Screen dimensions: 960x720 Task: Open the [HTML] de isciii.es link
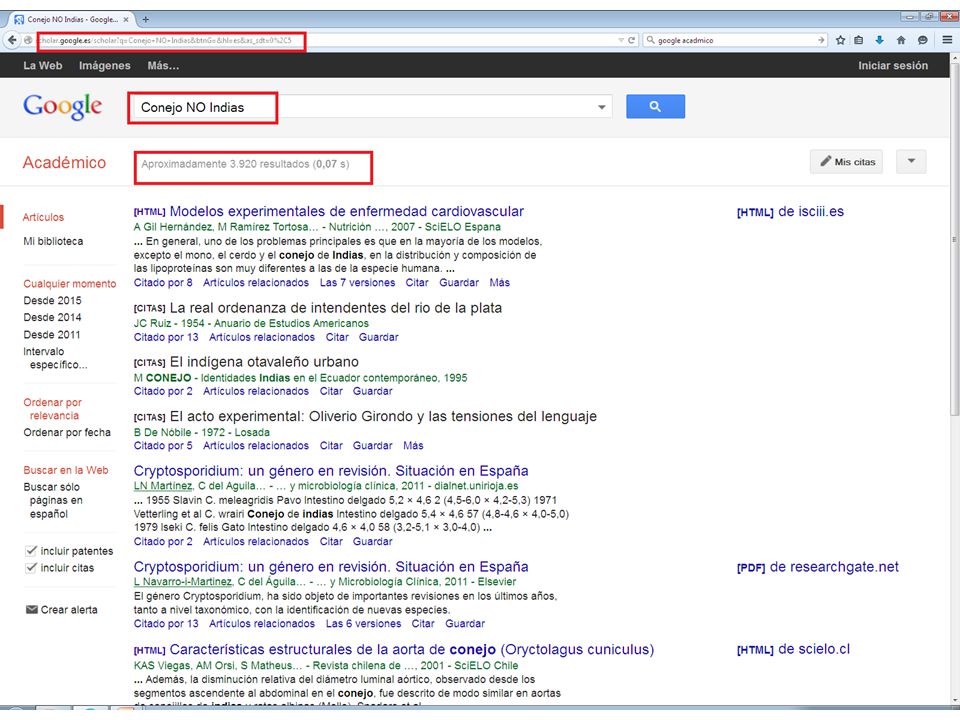(790, 212)
